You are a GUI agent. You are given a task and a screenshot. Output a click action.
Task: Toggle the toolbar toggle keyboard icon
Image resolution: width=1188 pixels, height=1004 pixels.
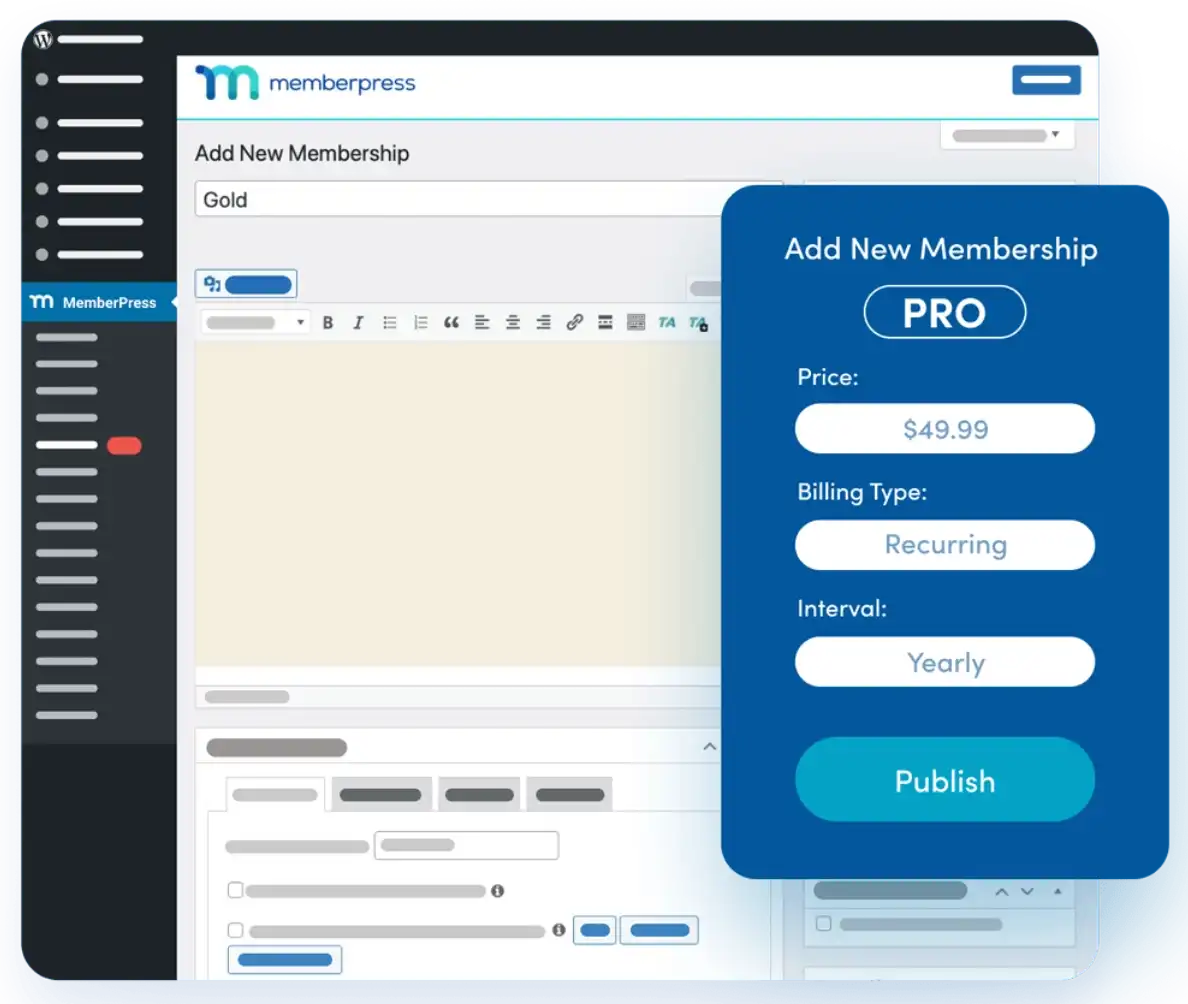point(636,323)
